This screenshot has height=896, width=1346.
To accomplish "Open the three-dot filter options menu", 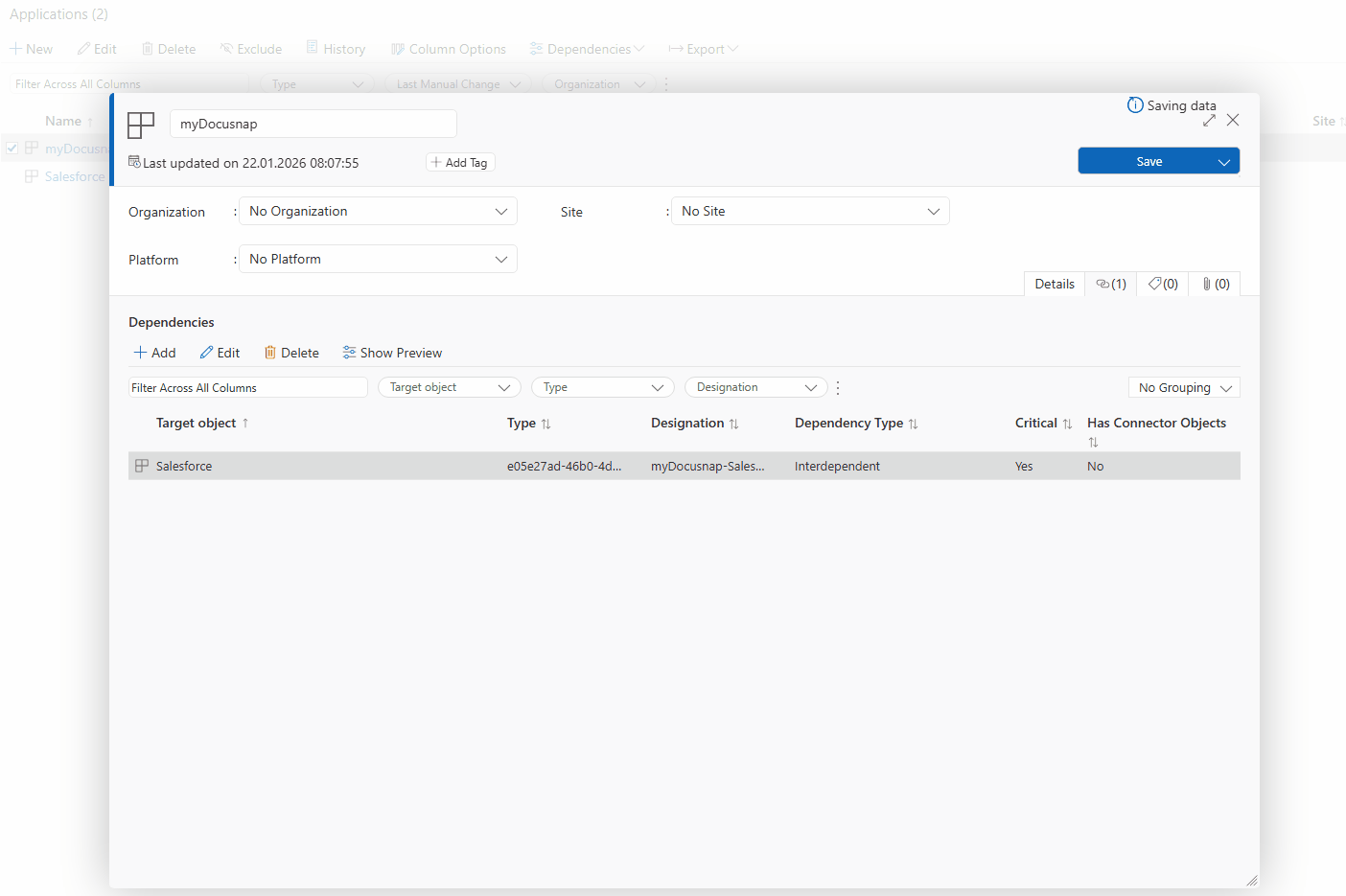I will [x=838, y=387].
